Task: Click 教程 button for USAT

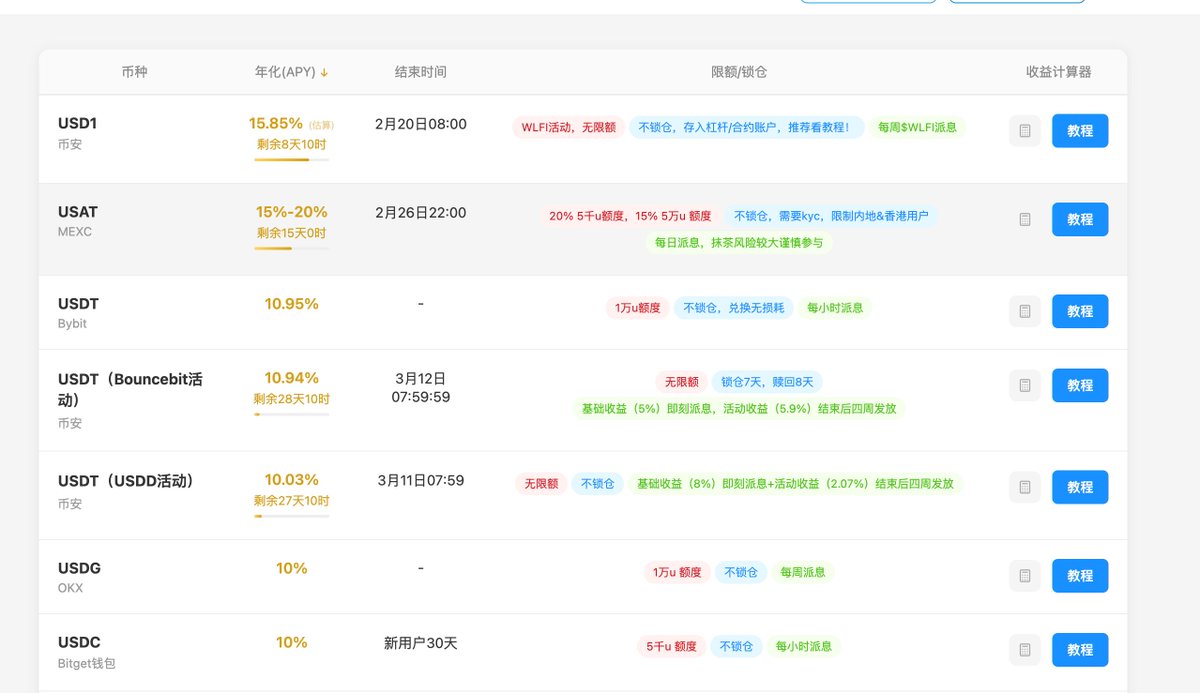Action: click(1080, 219)
